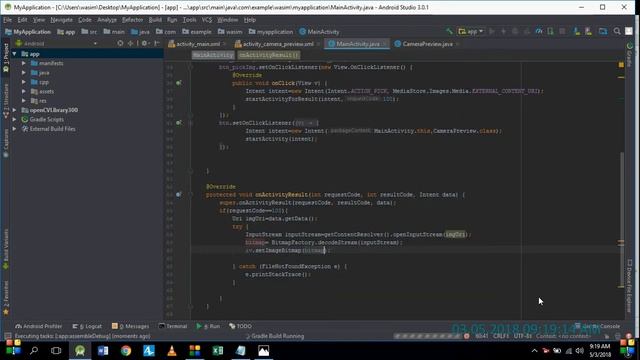The height and width of the screenshot is (360, 640).
Task: Click the project panel settings gear icon
Action: 144,43
